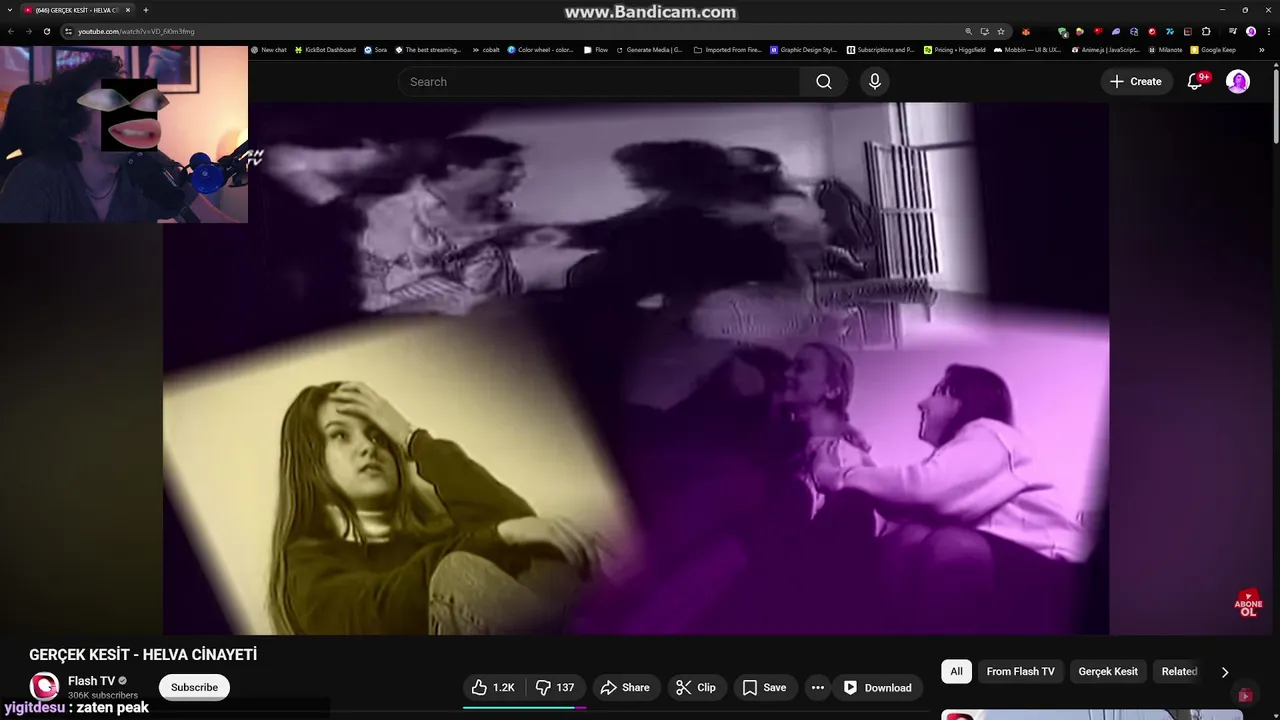Open more video actions ellipsis
This screenshot has width=1280, height=720.
coord(817,687)
